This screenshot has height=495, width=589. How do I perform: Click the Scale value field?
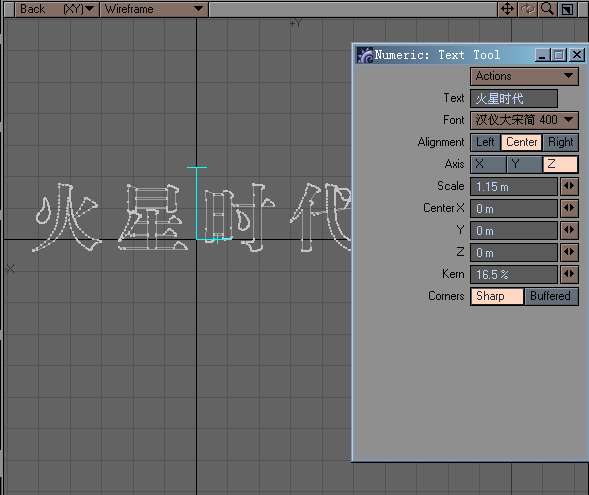point(513,187)
